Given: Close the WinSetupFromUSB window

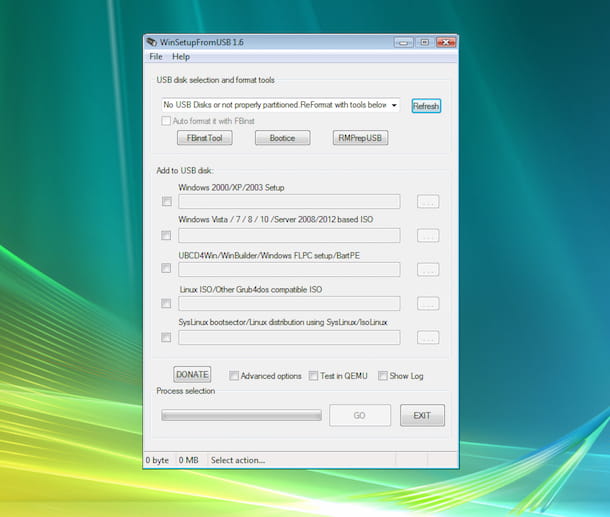Looking at the screenshot, I should [x=446, y=42].
